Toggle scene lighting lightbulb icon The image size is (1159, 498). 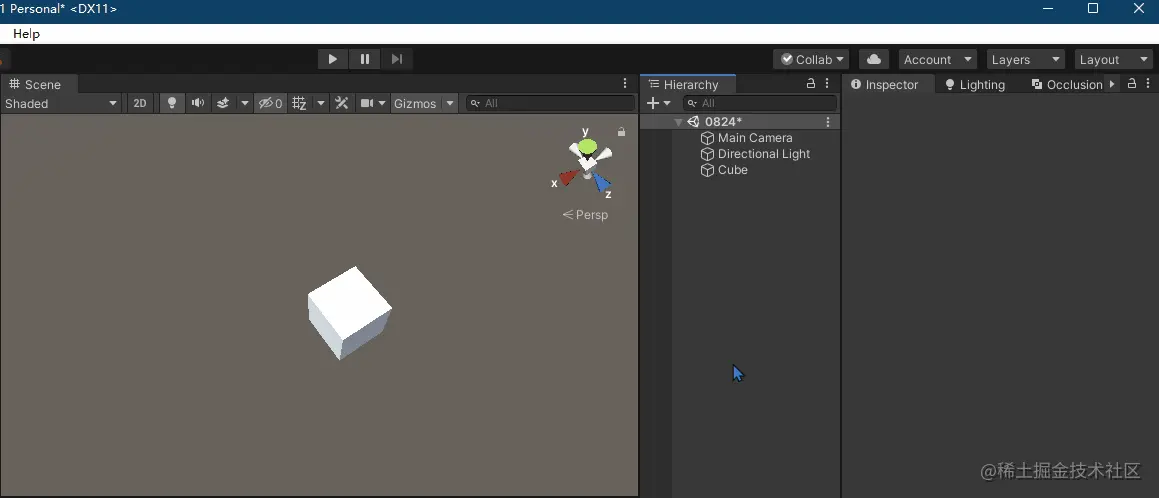click(172, 103)
